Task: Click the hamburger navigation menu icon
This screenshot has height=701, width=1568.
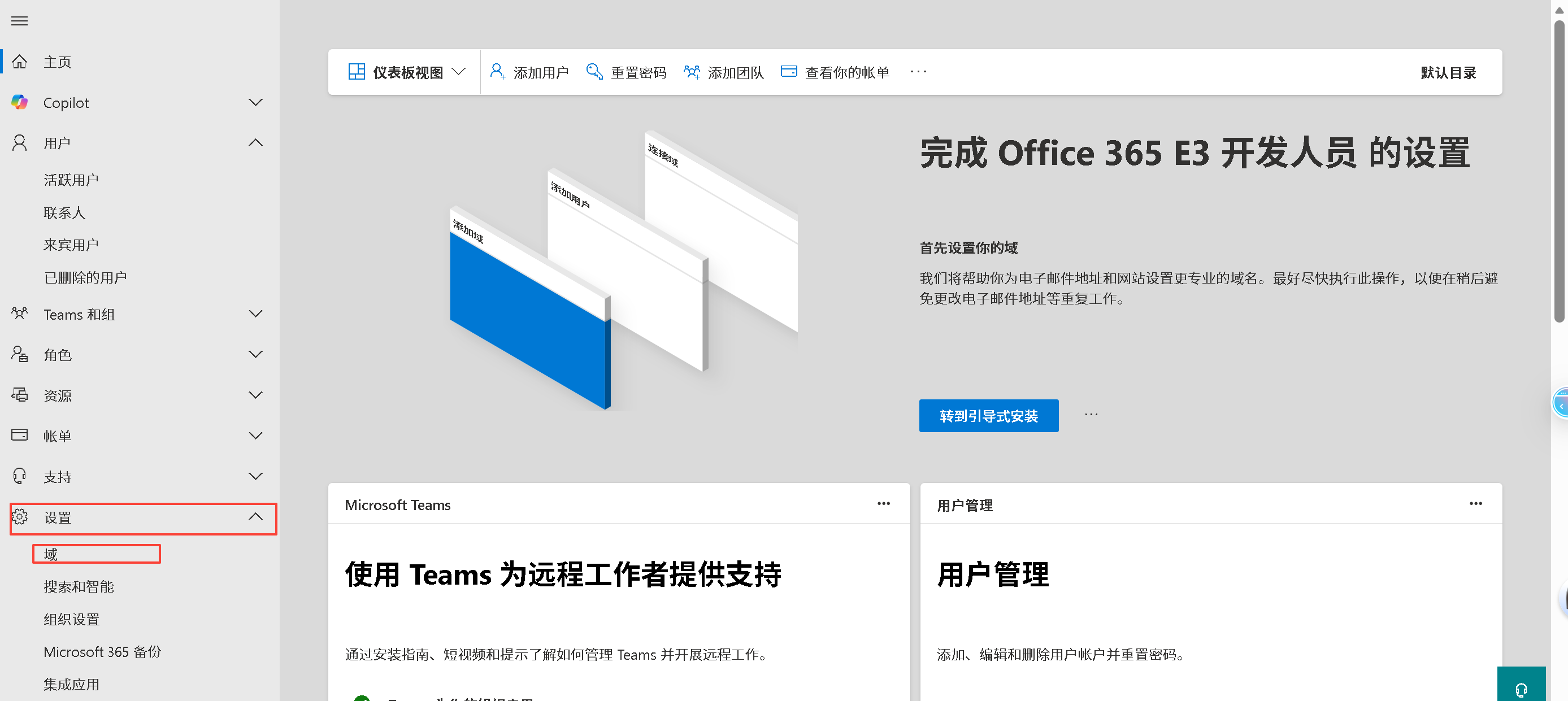Action: click(19, 21)
